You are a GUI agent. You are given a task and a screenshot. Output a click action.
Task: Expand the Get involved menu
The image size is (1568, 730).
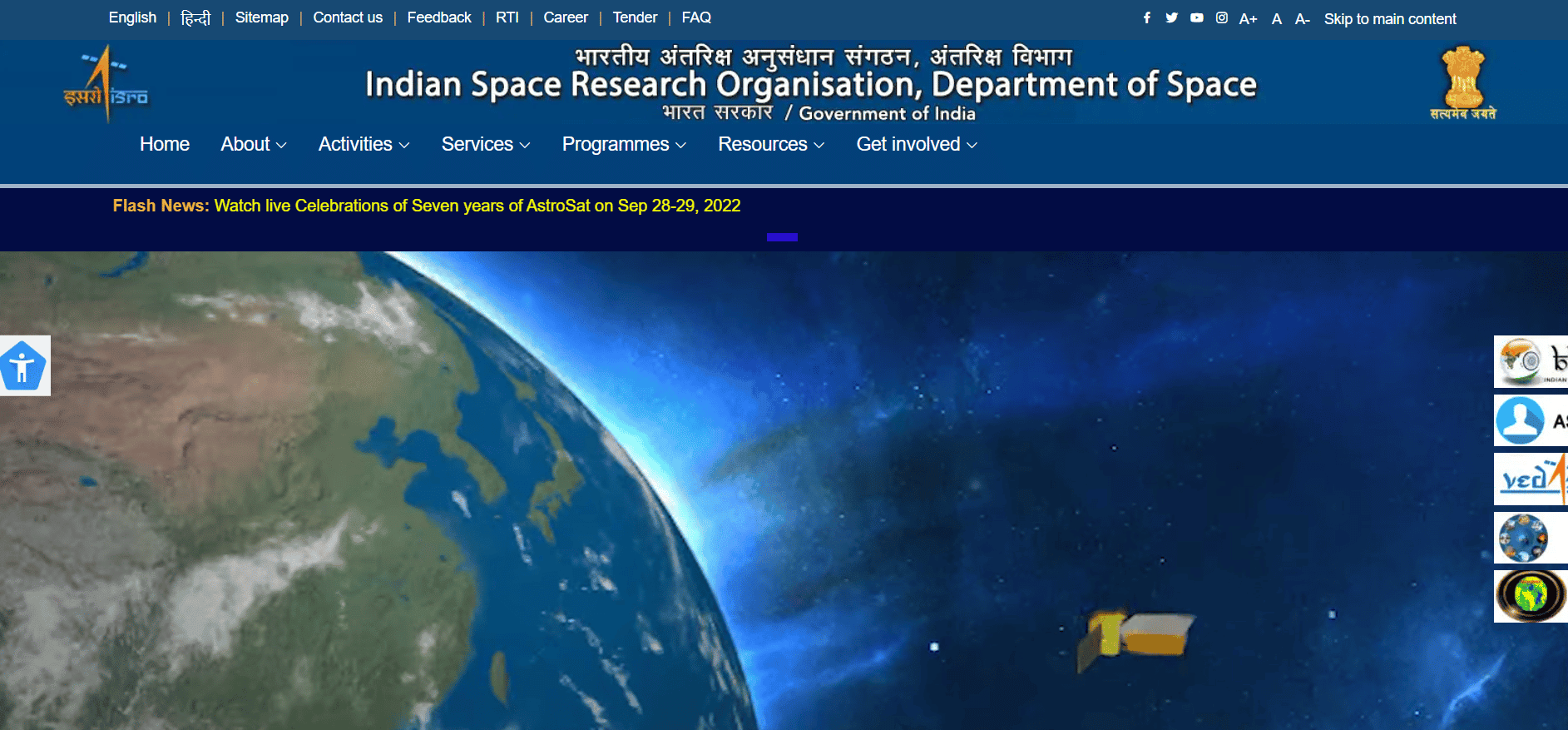(917, 144)
